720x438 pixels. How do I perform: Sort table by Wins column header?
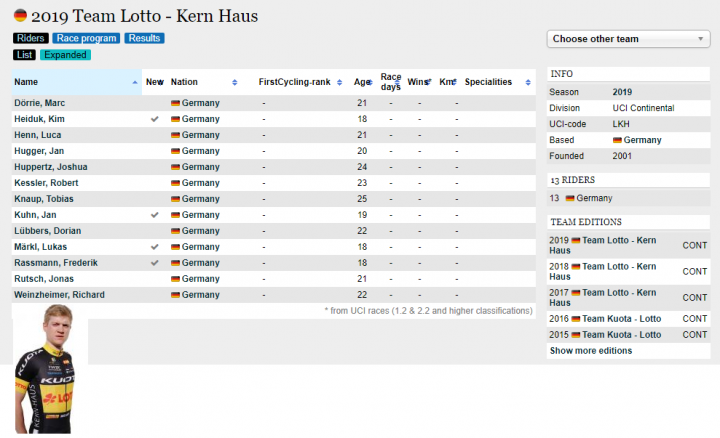419,82
